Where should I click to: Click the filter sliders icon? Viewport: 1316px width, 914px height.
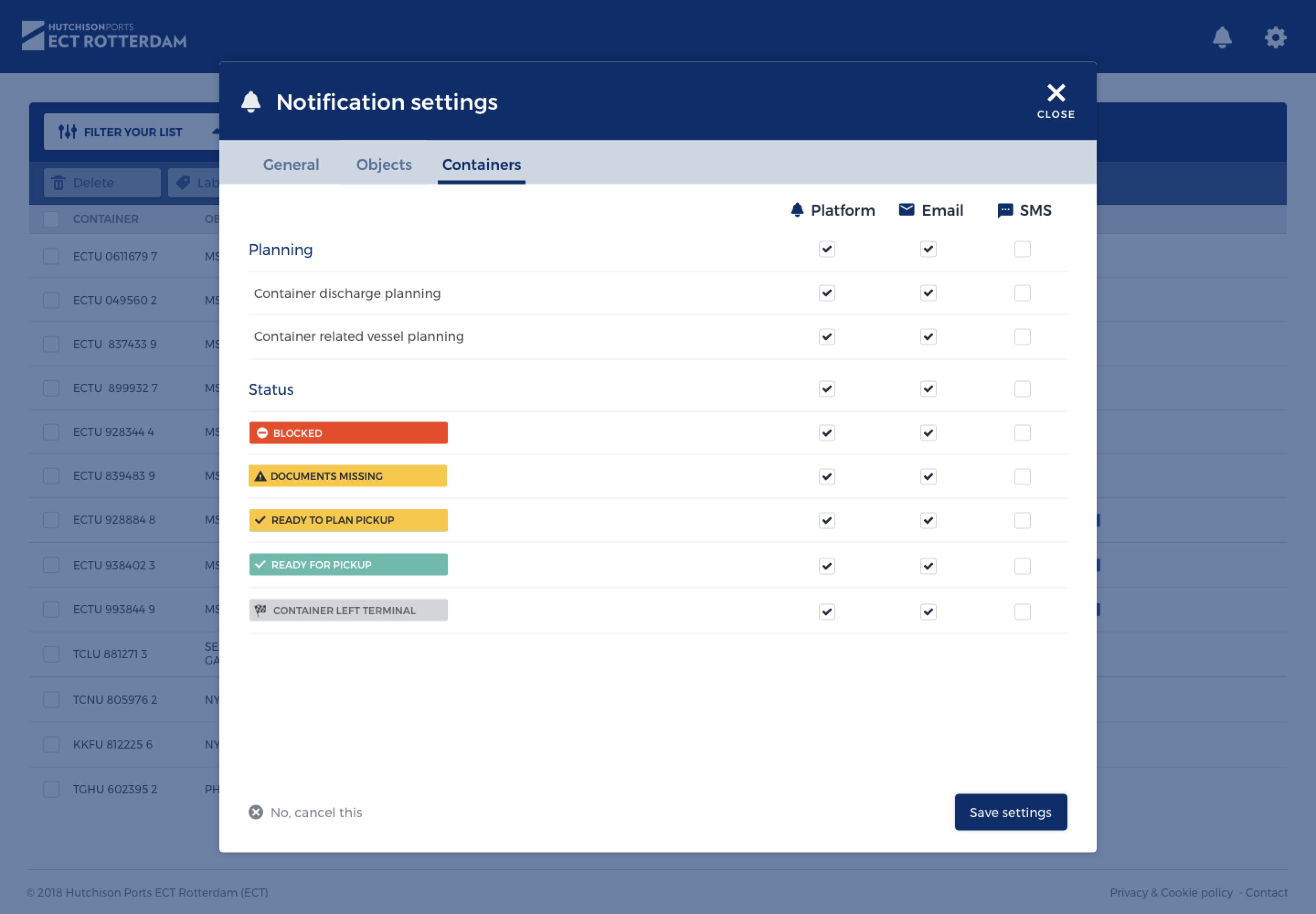pyautogui.click(x=67, y=132)
